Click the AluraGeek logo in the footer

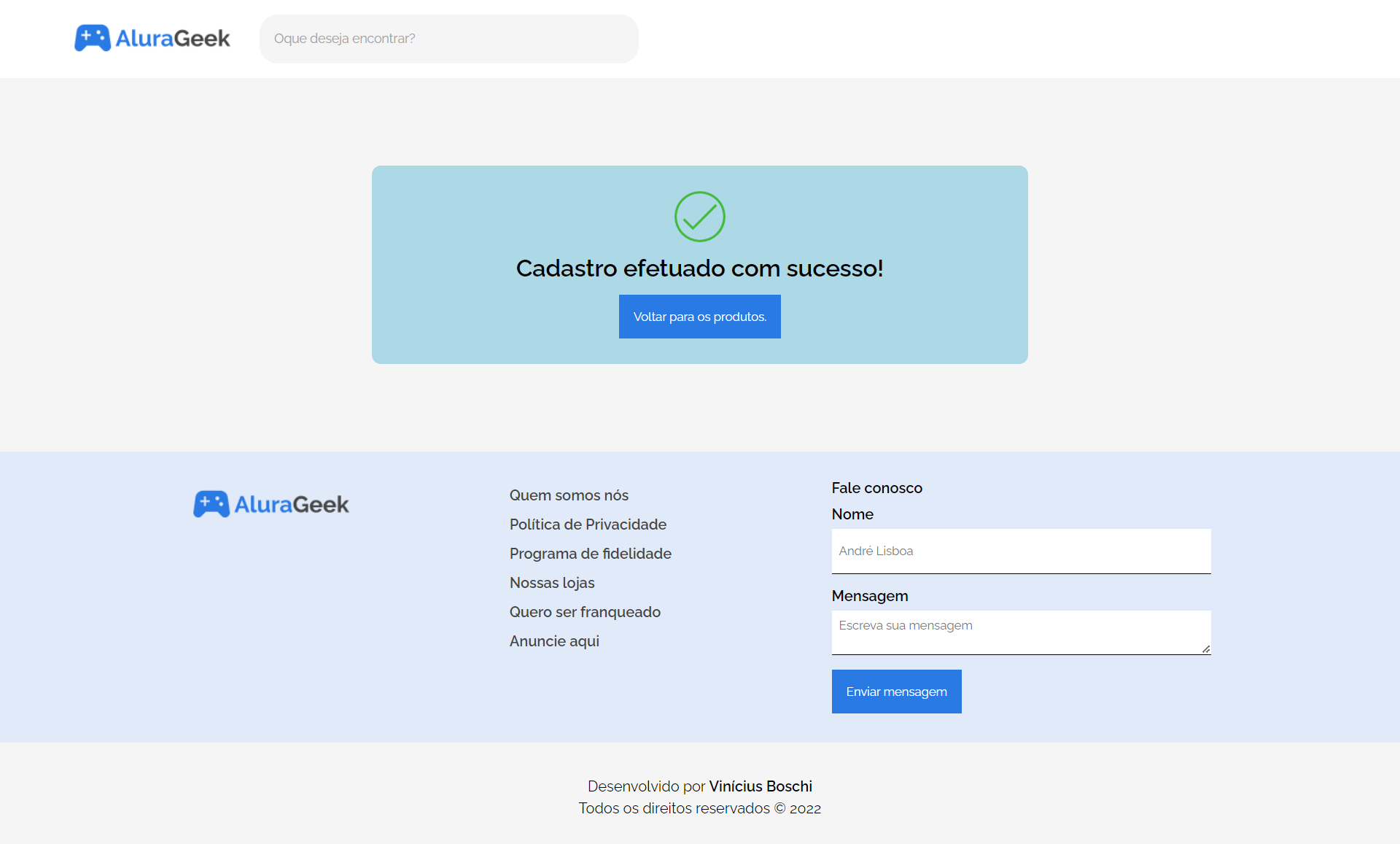pos(271,504)
